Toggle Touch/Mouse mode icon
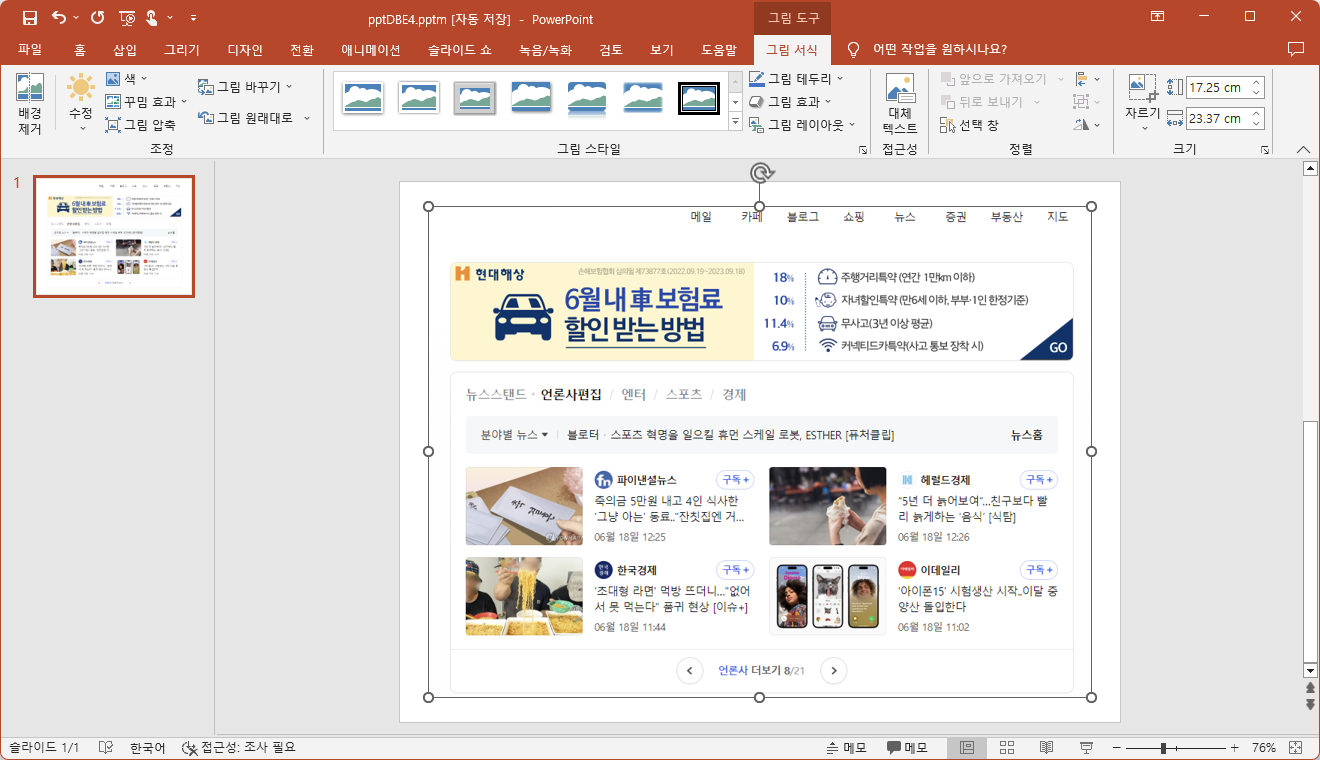 [151, 18]
